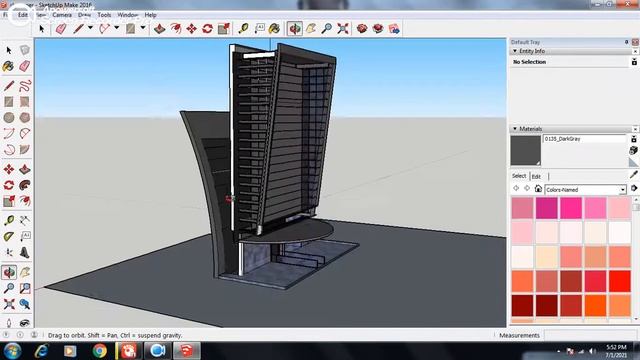640x360 pixels.
Task: Pick the 3D Text tool in left toolbar
Action: [25, 253]
